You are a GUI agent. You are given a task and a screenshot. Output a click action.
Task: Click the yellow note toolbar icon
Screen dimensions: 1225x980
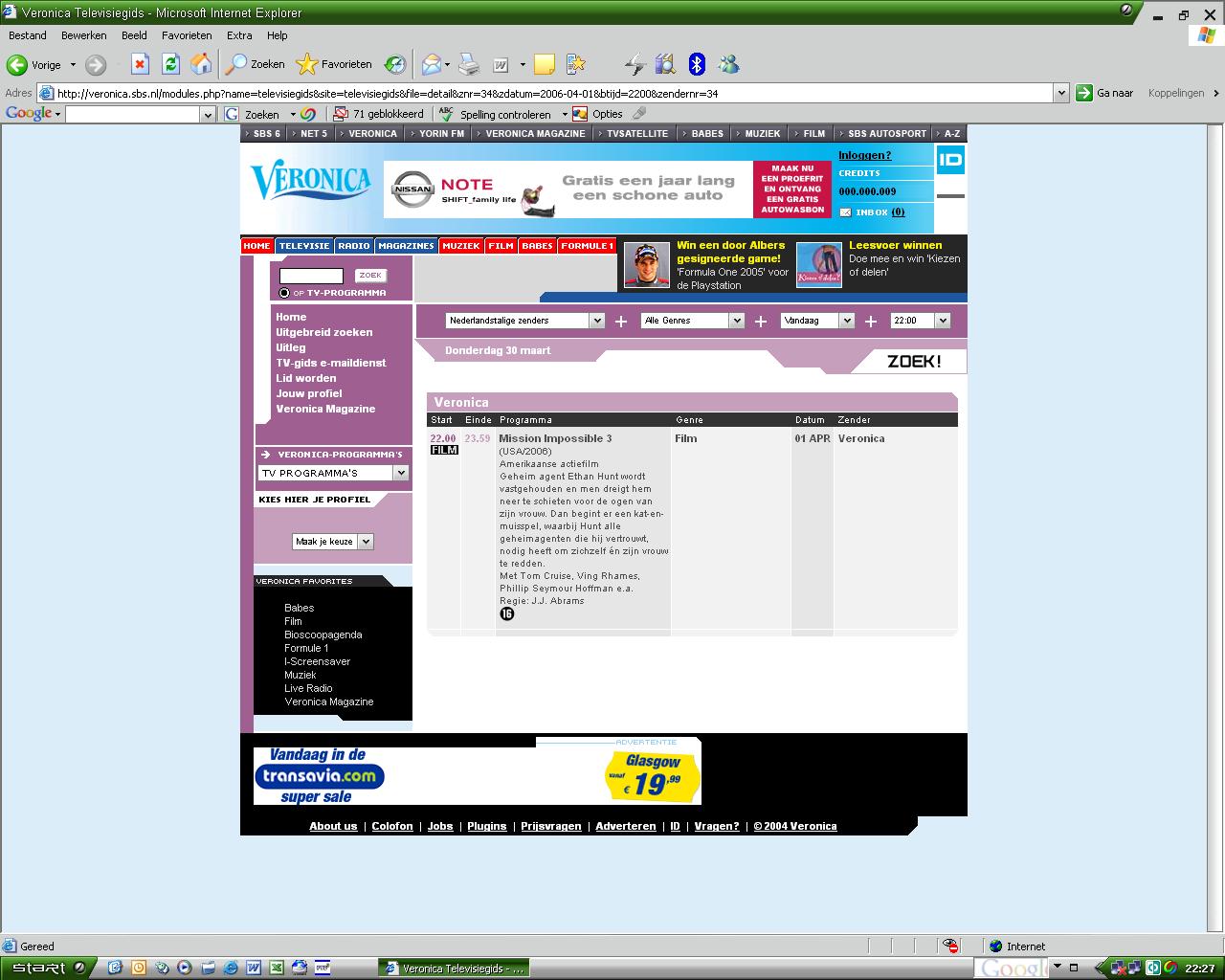[545, 64]
